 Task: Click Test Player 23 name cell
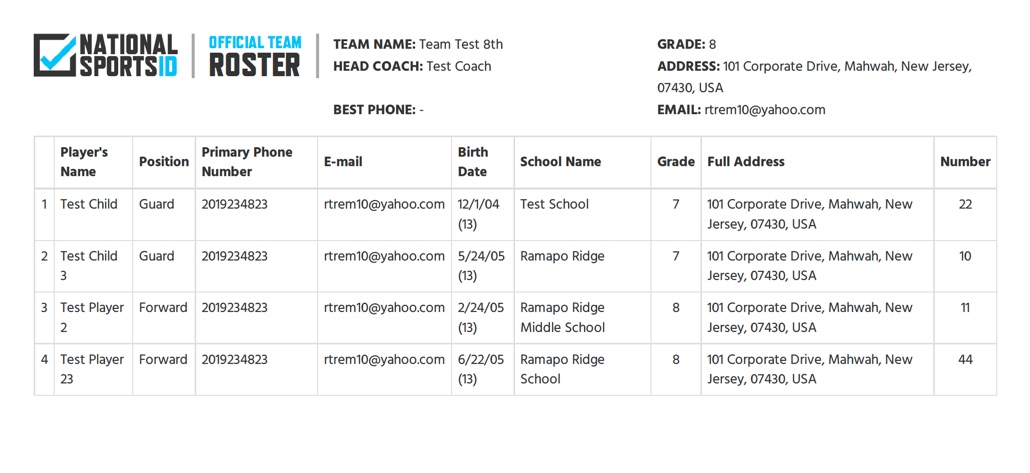[93, 369]
